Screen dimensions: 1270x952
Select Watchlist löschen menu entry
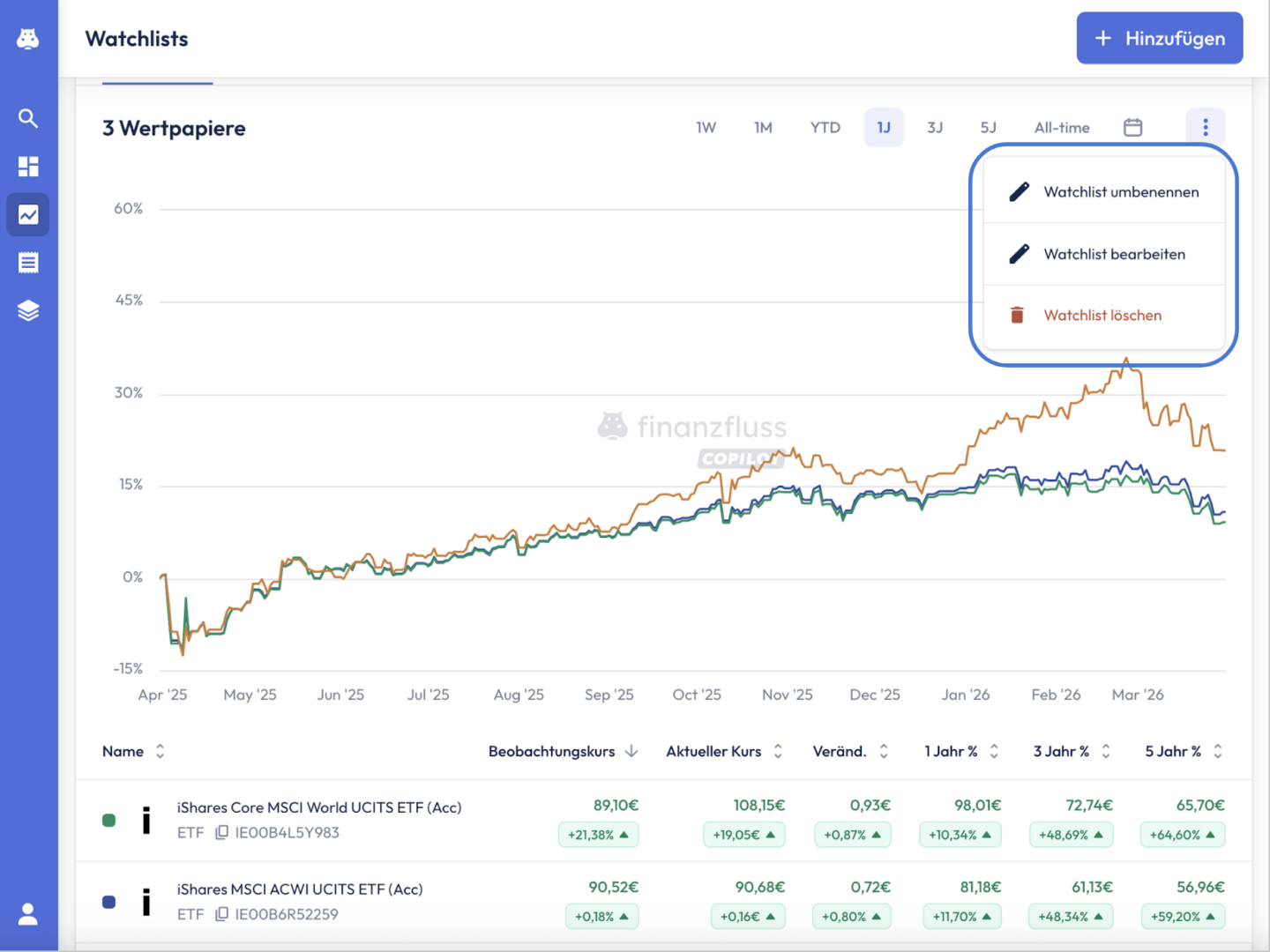tap(1102, 316)
